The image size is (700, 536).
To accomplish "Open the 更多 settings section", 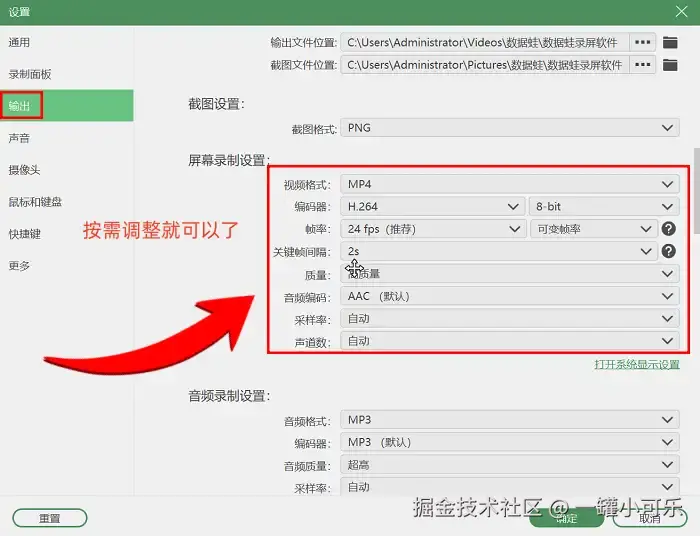I will pos(67,266).
